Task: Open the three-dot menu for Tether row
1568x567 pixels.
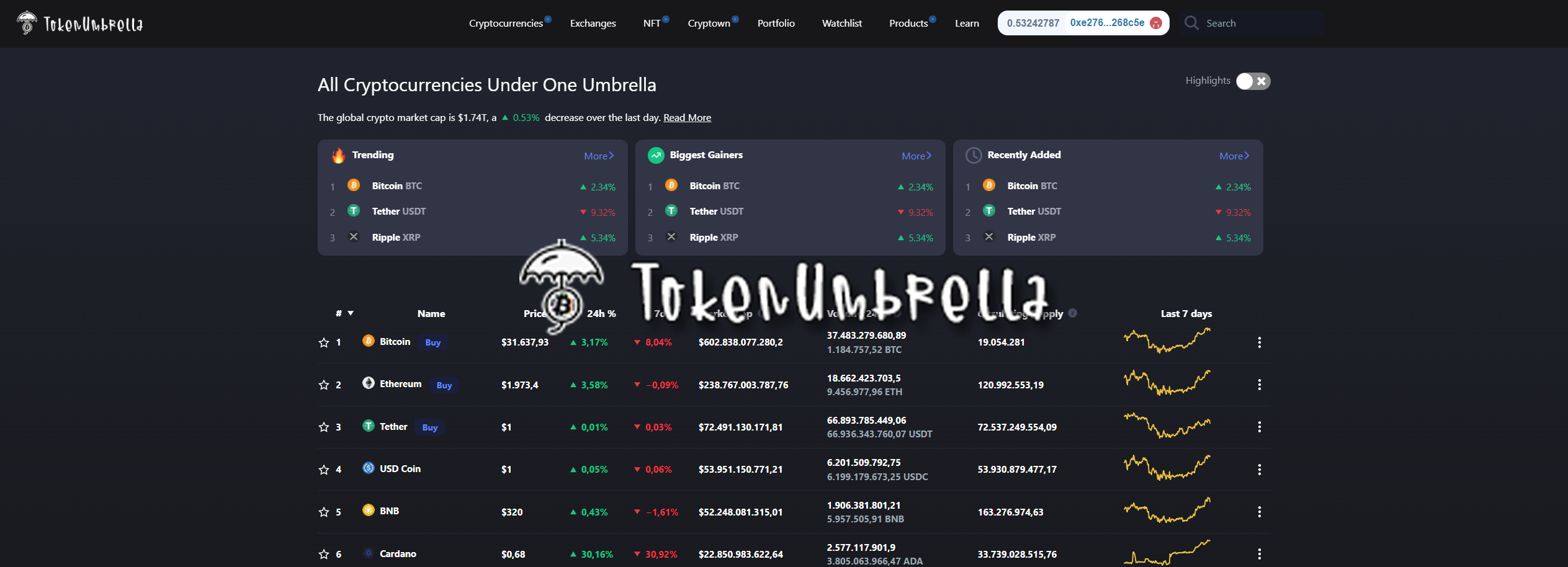Action: click(1260, 427)
